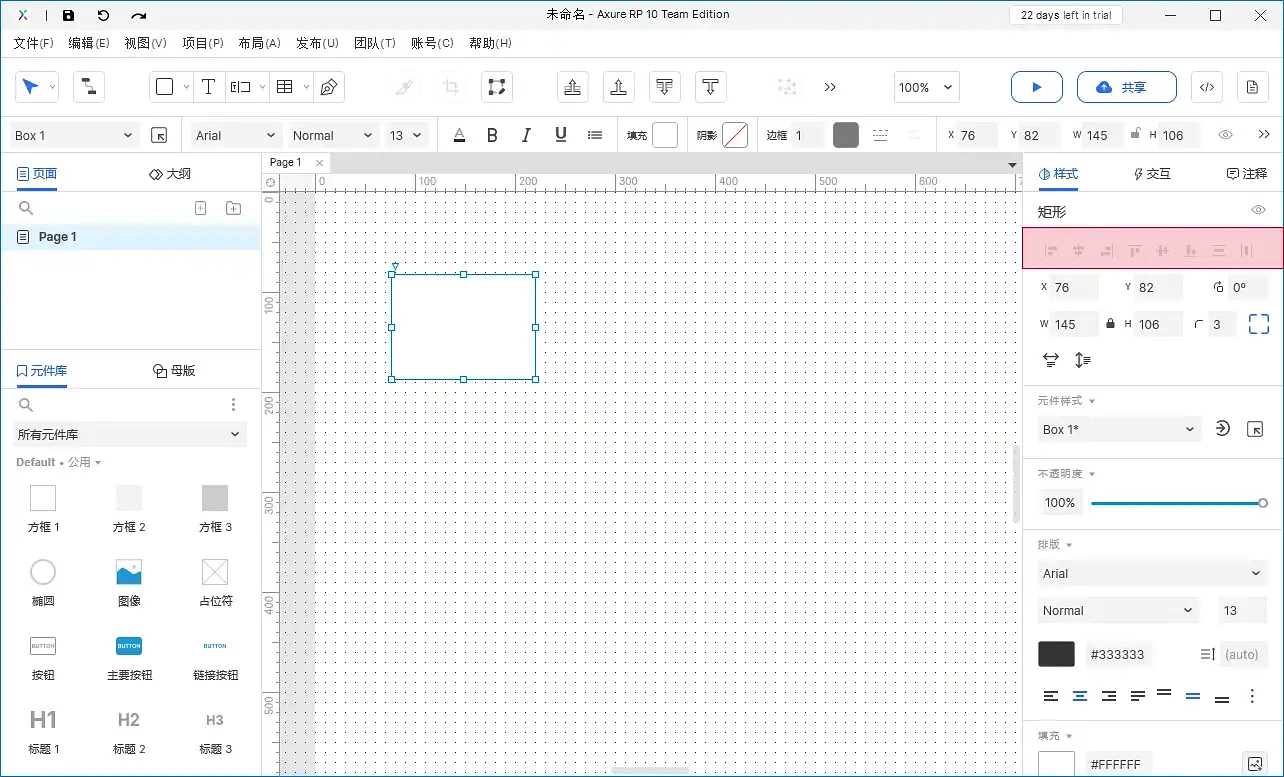The image size is (1284, 777).
Task: Toggle the aspect ratio lock in Style panel
Action: (1110, 324)
